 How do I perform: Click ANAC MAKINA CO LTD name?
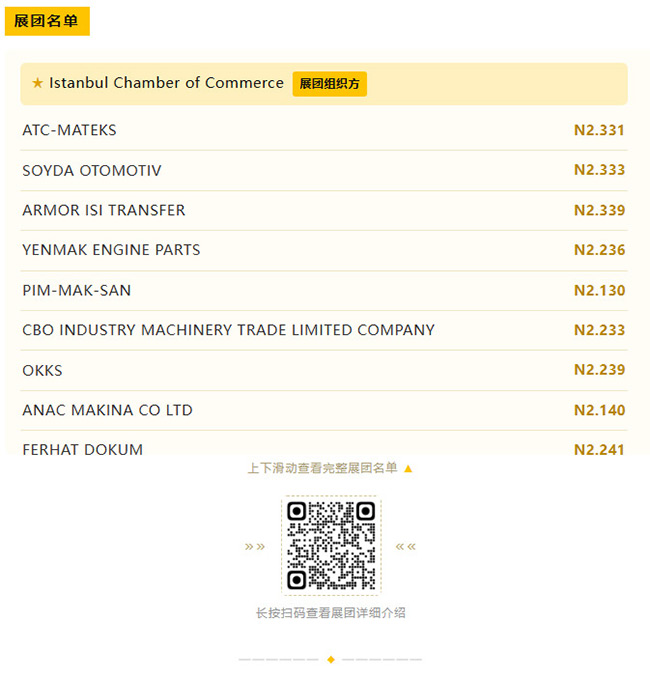[x=107, y=410]
